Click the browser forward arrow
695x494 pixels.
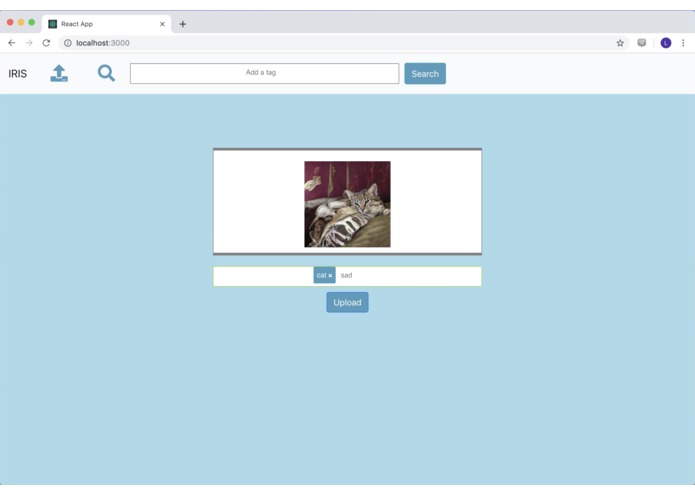point(29,43)
